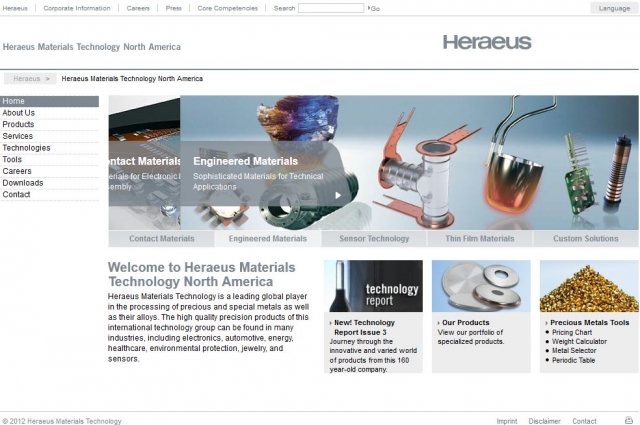Viewport: 640px width, 425px height.
Task: Click the Go search button
Action: [374, 8]
